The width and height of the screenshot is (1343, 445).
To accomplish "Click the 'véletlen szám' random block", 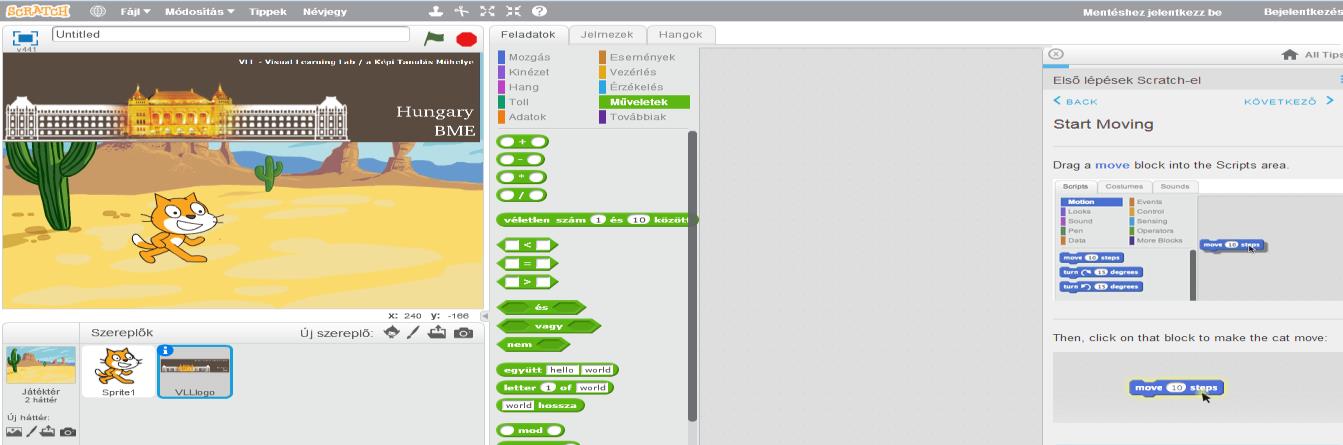I will click(596, 220).
